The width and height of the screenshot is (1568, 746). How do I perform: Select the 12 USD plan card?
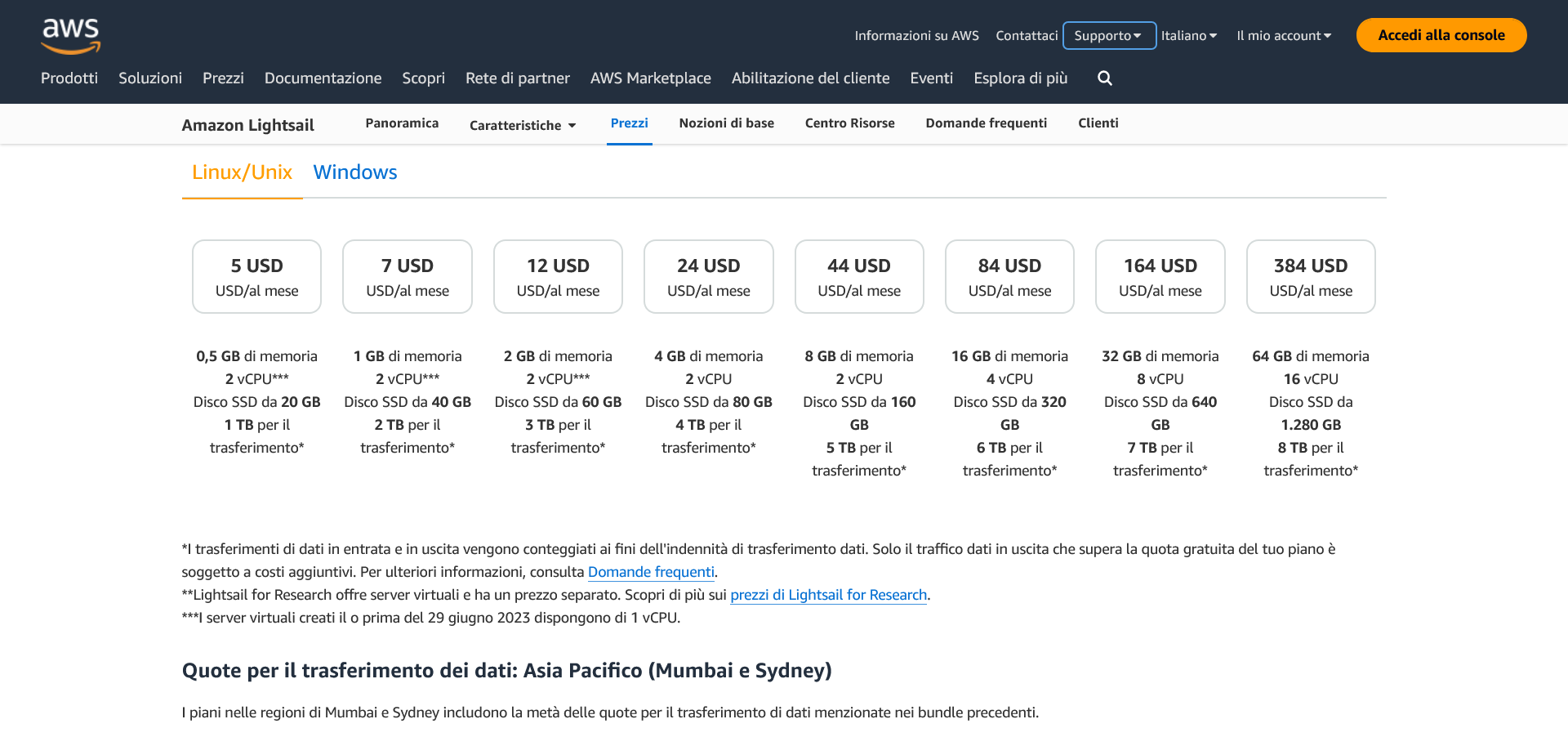558,276
